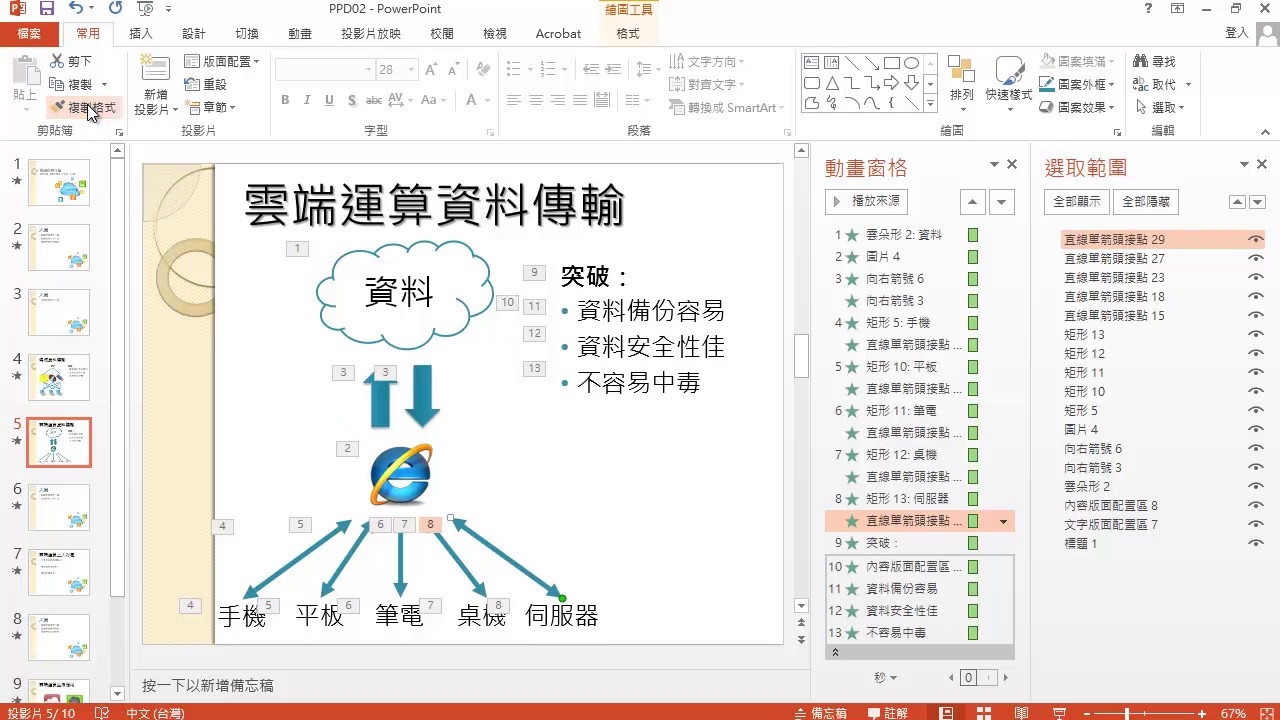The width and height of the screenshot is (1280, 720).
Task: Move animation up in the Animation Pane
Action: pyautogui.click(x=972, y=202)
